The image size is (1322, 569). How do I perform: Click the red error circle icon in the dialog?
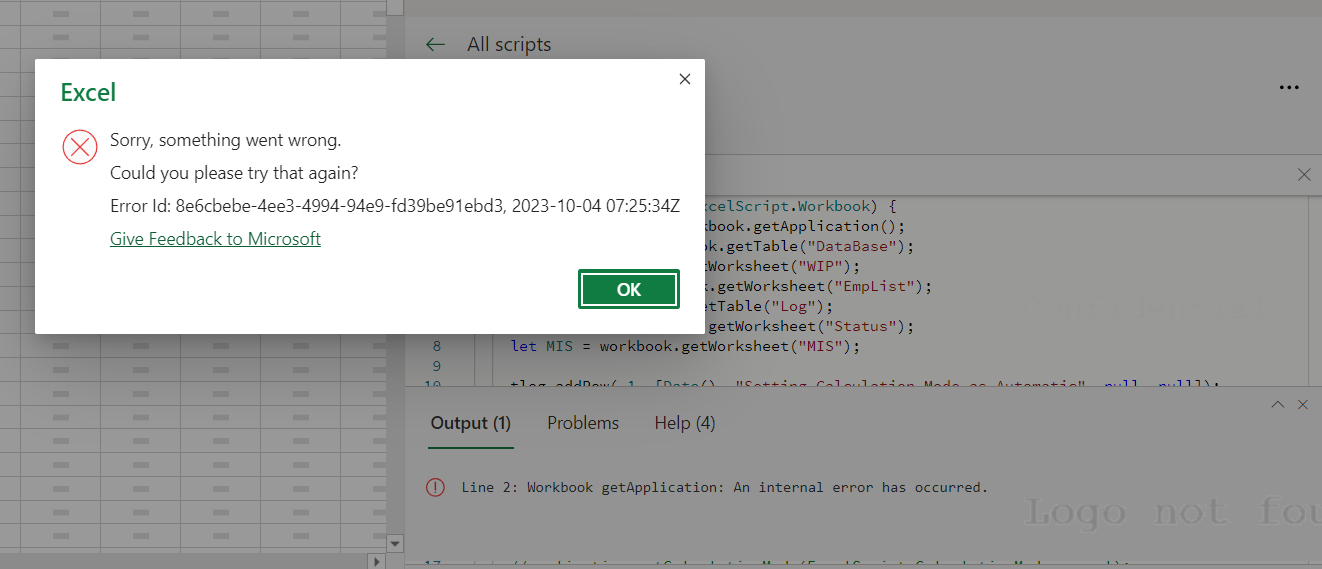(x=80, y=146)
